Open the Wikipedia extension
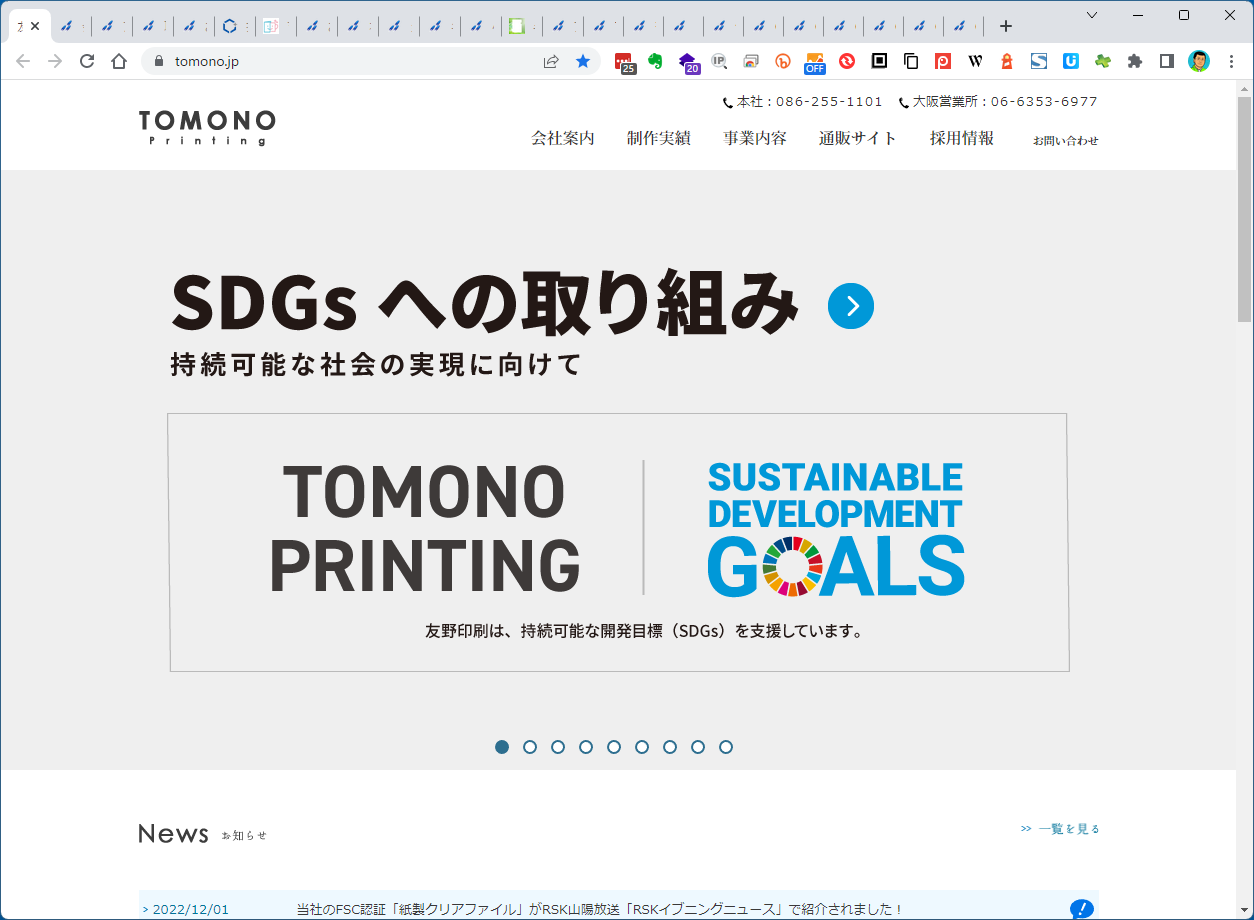Viewport: 1254px width, 920px height. pyautogui.click(x=974, y=61)
